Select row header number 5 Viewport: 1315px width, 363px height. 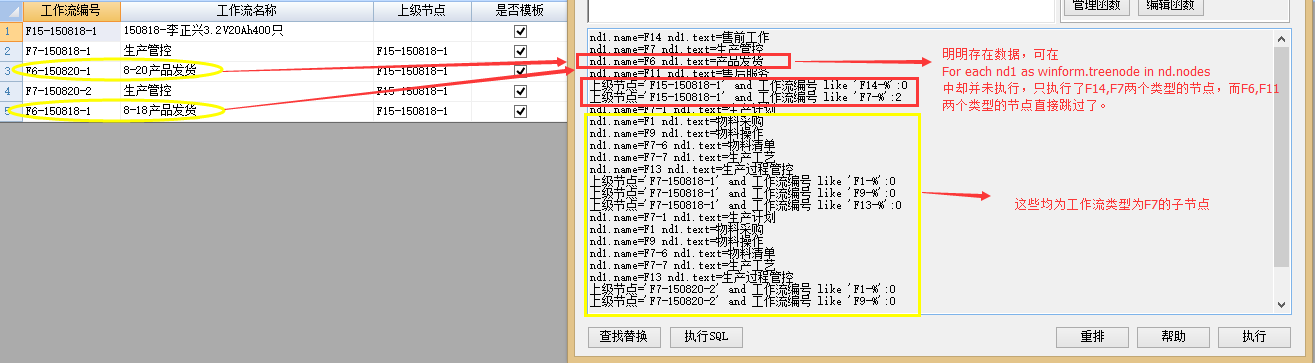click(10, 111)
